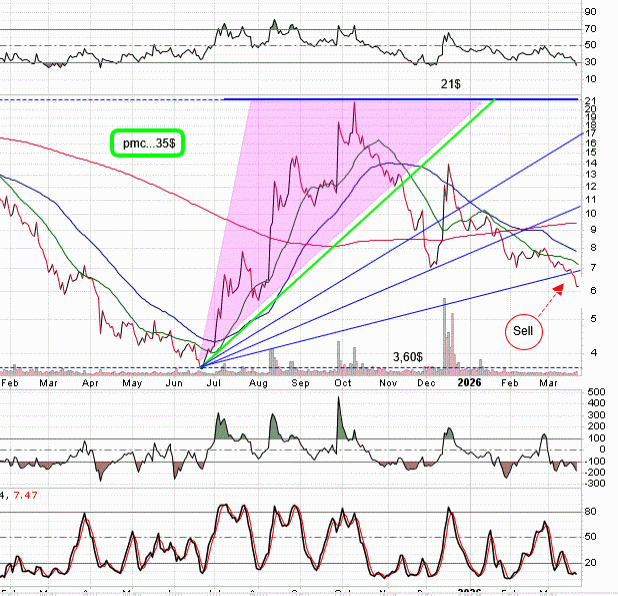Click the 80 level on stochastic axis

(x=590, y=511)
